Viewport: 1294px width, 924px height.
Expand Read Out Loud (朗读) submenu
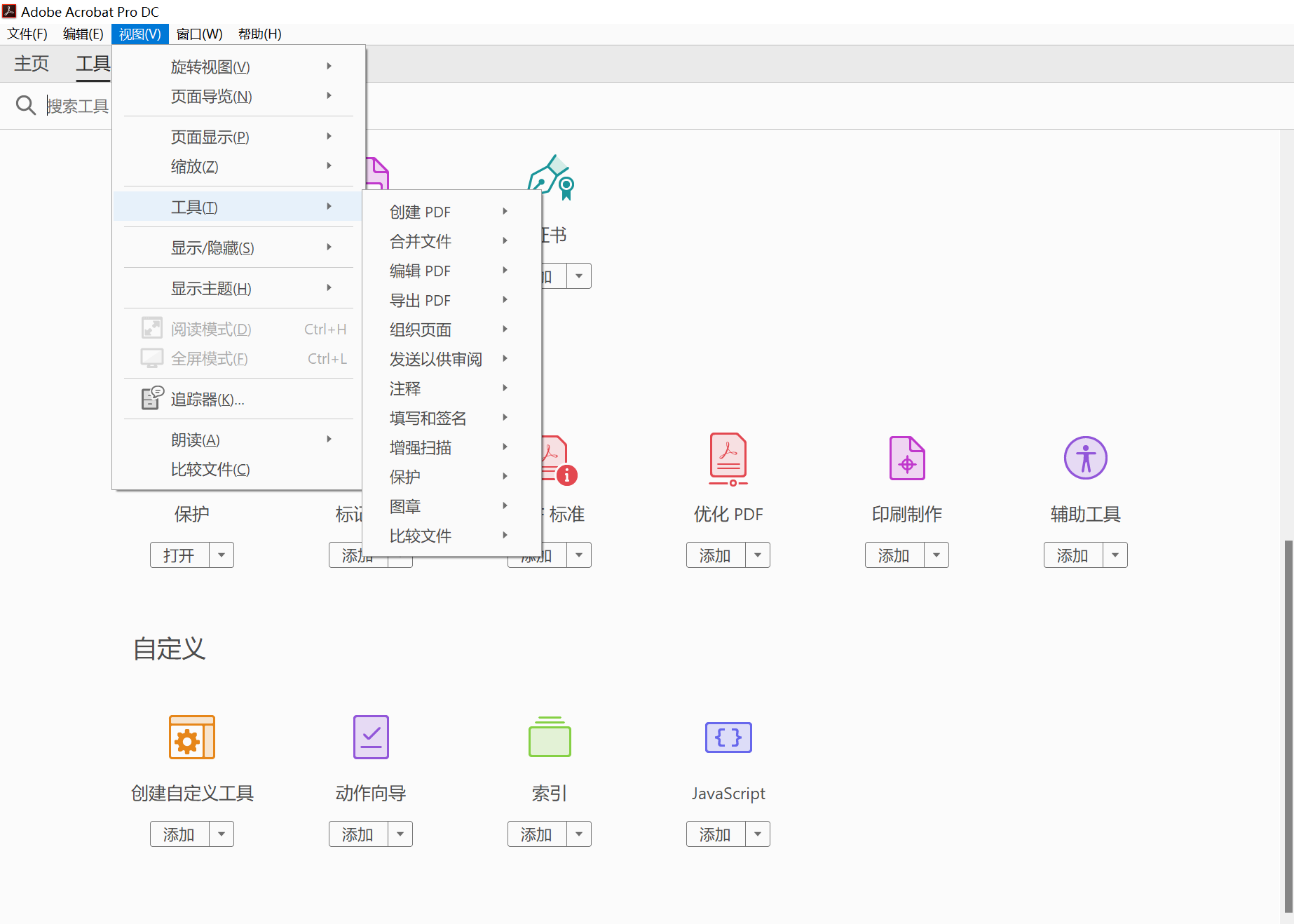238,440
